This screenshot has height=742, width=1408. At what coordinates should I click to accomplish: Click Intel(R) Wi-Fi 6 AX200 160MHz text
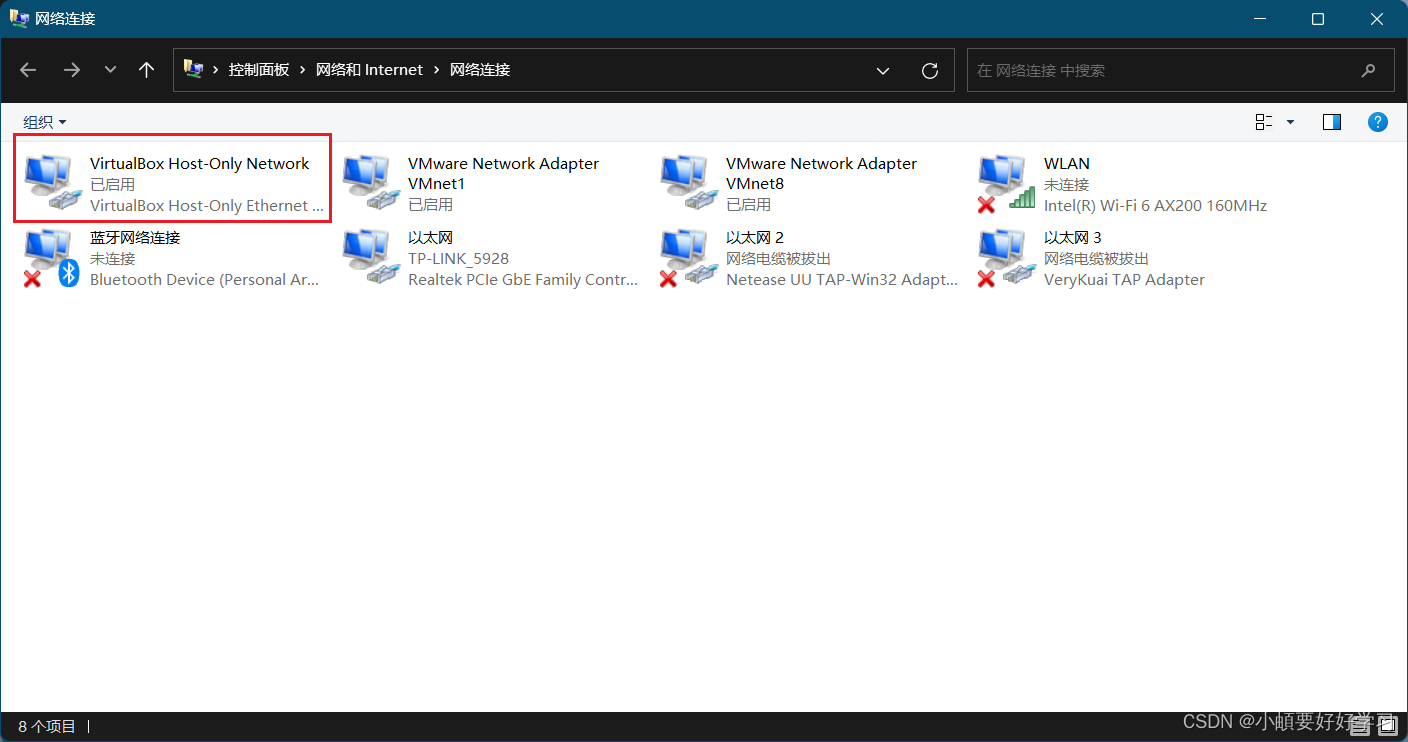(x=1155, y=206)
